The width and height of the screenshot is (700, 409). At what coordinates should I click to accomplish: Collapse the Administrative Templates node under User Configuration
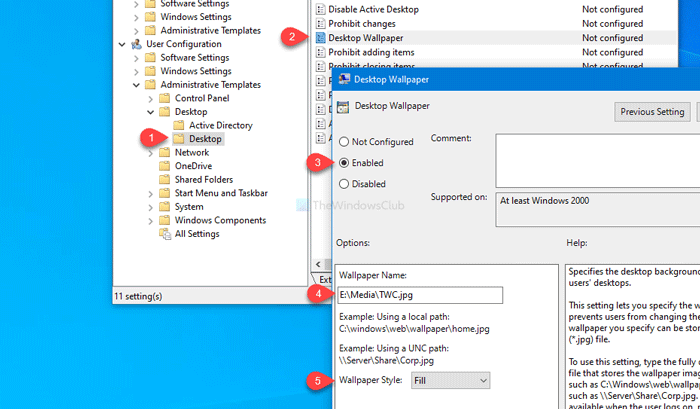136,85
